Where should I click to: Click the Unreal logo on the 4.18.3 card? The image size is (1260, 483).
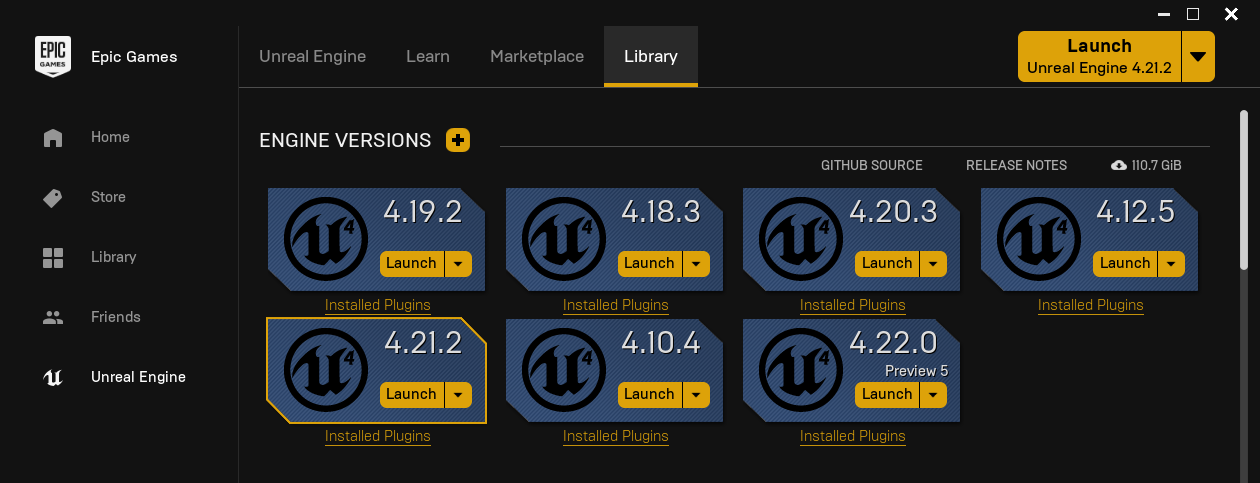tap(563, 239)
